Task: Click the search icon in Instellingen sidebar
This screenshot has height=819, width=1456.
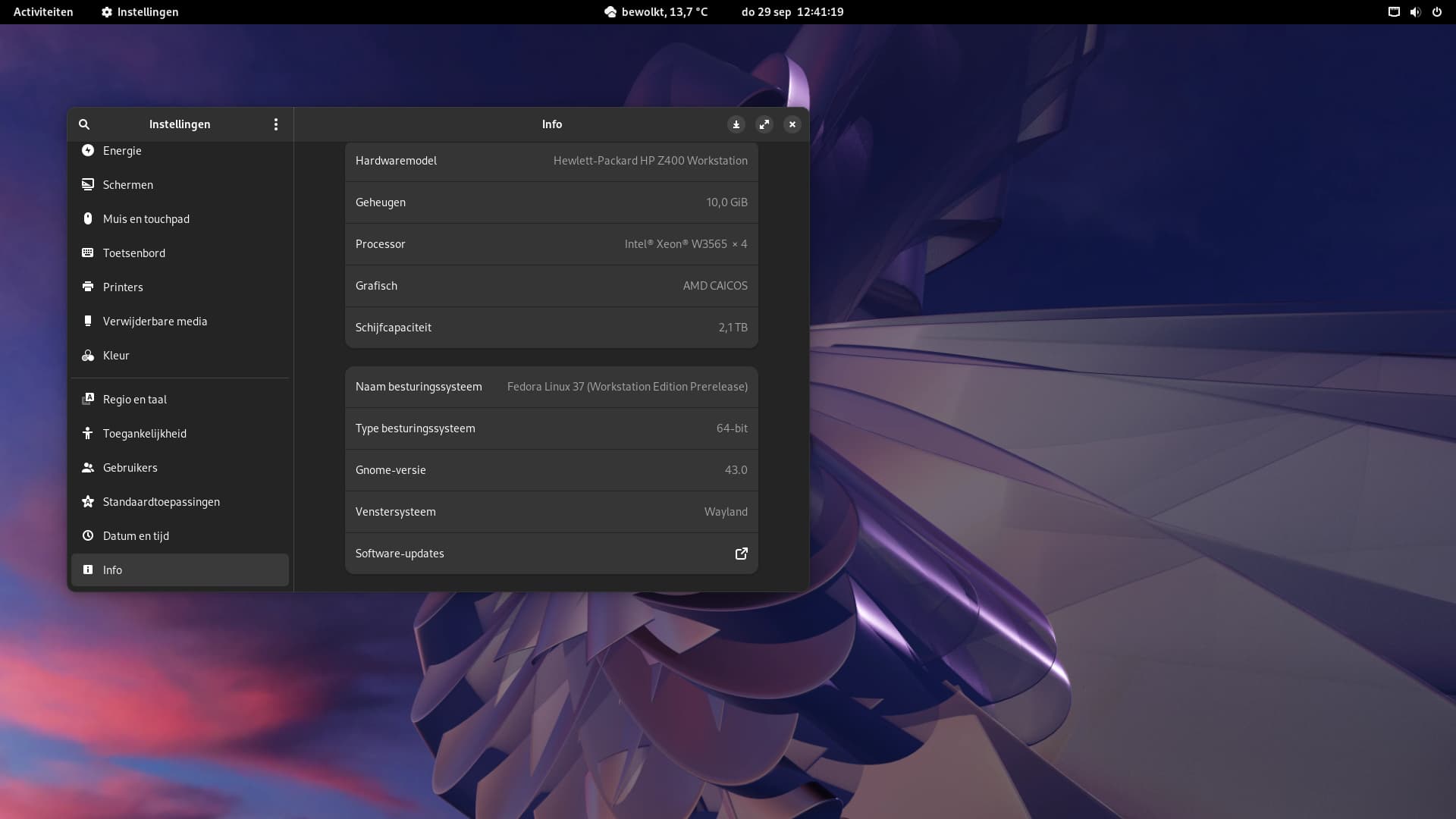Action: click(84, 124)
